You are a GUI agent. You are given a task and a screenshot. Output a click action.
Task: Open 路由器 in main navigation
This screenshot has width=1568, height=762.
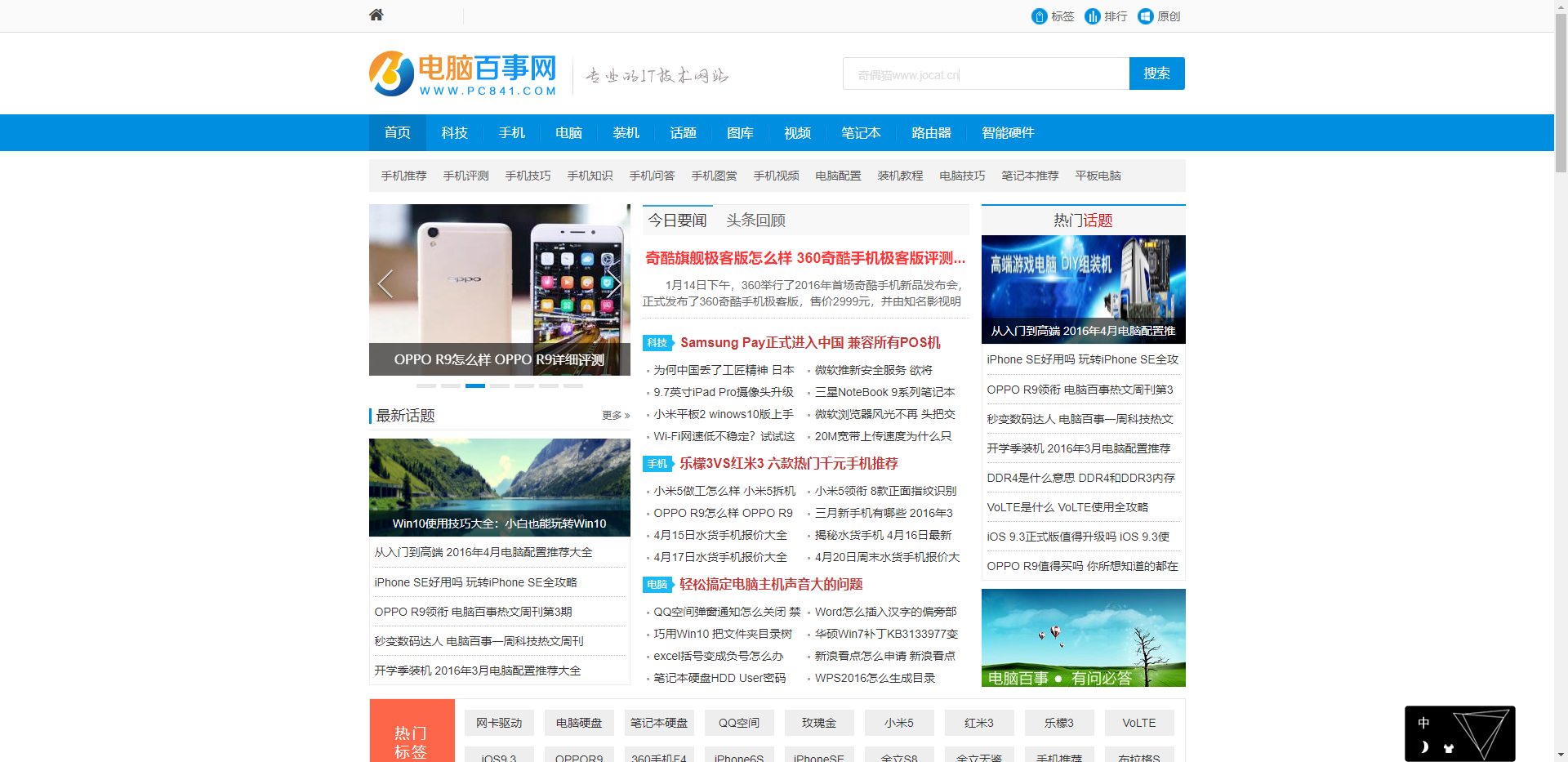point(931,132)
